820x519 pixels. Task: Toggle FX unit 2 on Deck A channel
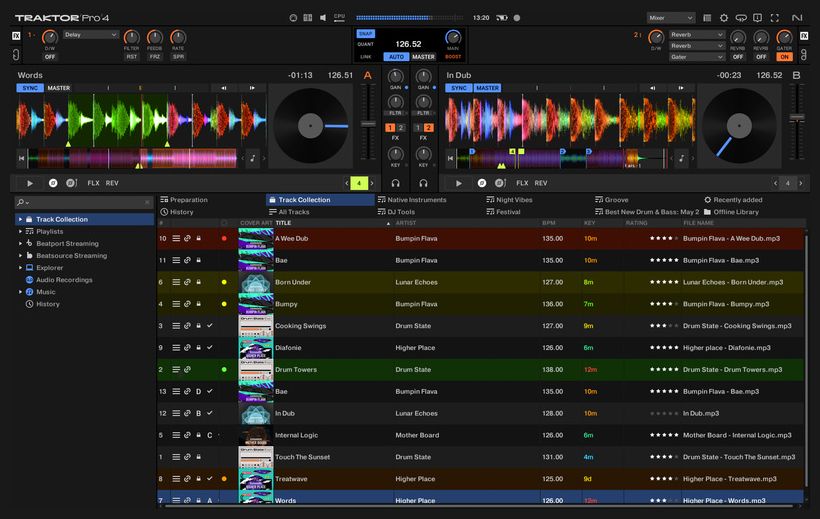(x=401, y=128)
